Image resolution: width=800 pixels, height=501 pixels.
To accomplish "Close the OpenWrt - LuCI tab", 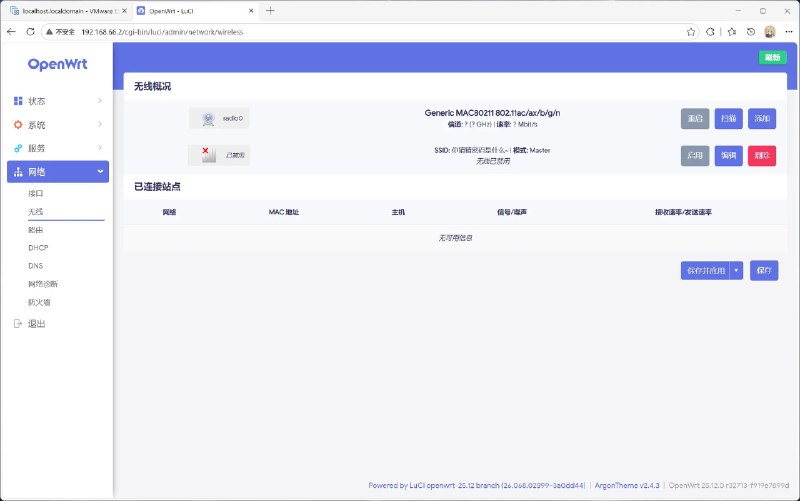I will (251, 10).
